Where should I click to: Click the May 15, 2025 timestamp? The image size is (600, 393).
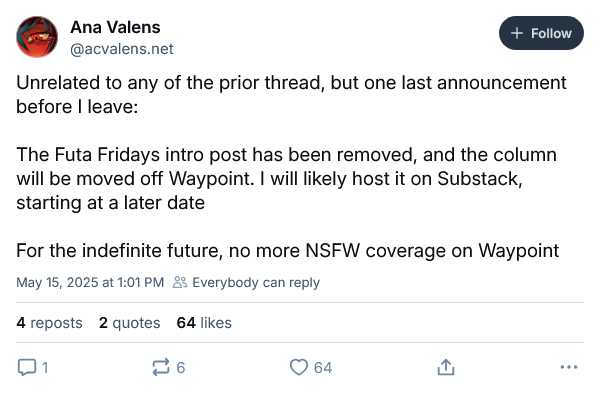click(x=90, y=282)
